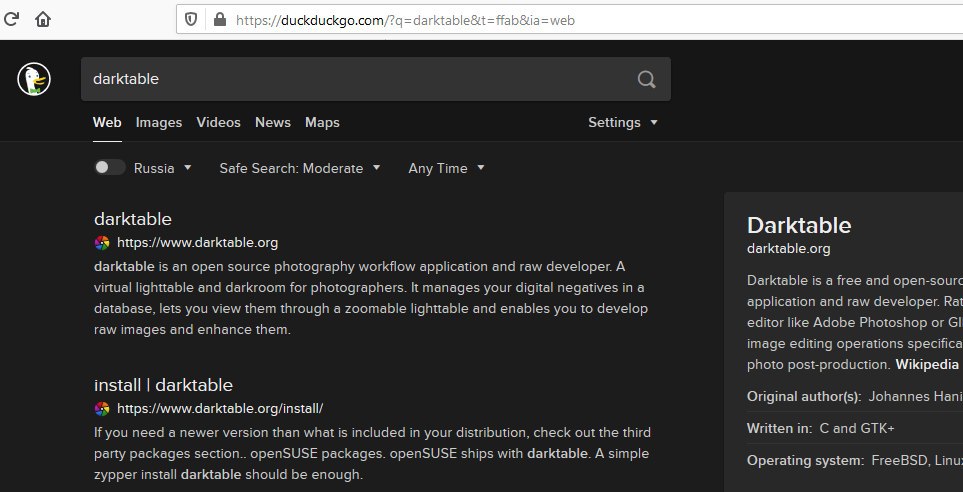This screenshot has width=963, height=492.
Task: Open the Russia region dropdown
Action: (x=163, y=168)
